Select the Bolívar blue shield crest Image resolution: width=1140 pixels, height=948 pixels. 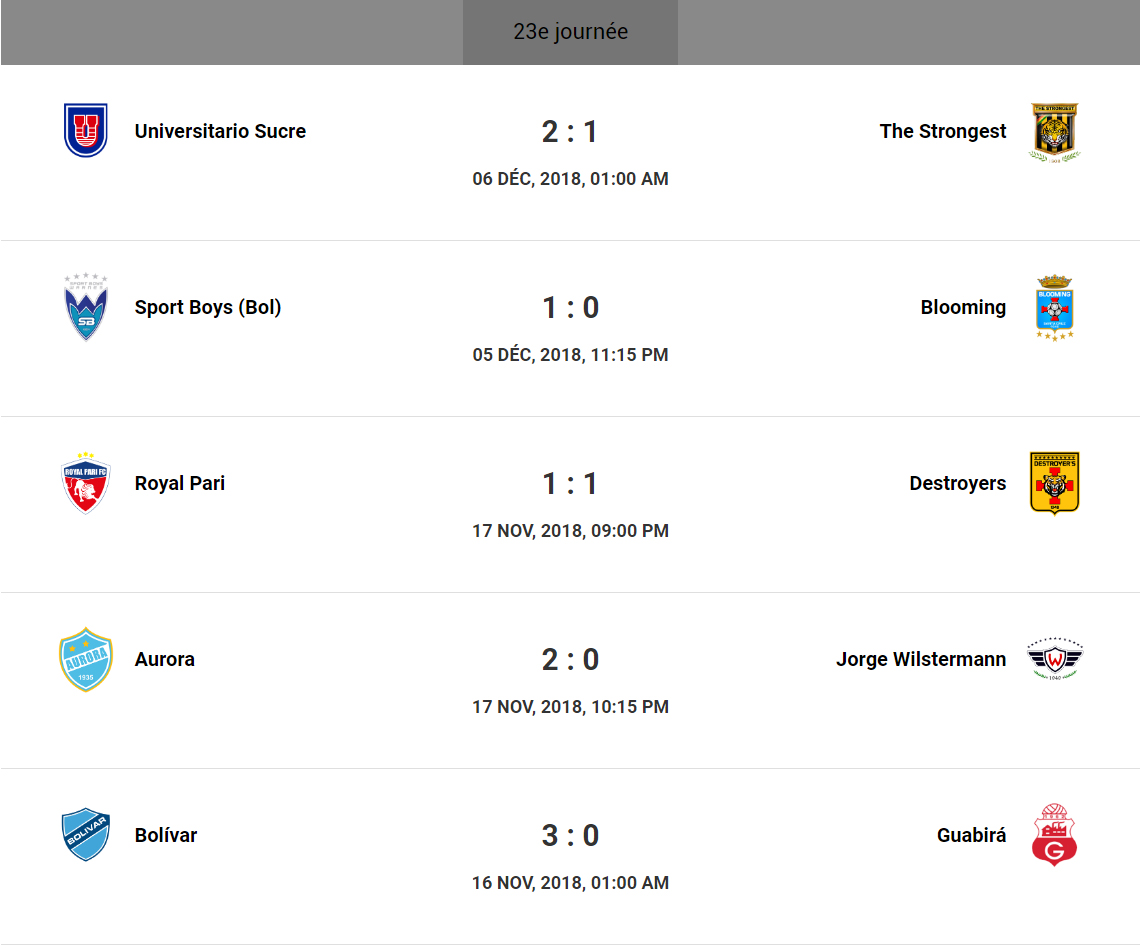tap(86, 835)
